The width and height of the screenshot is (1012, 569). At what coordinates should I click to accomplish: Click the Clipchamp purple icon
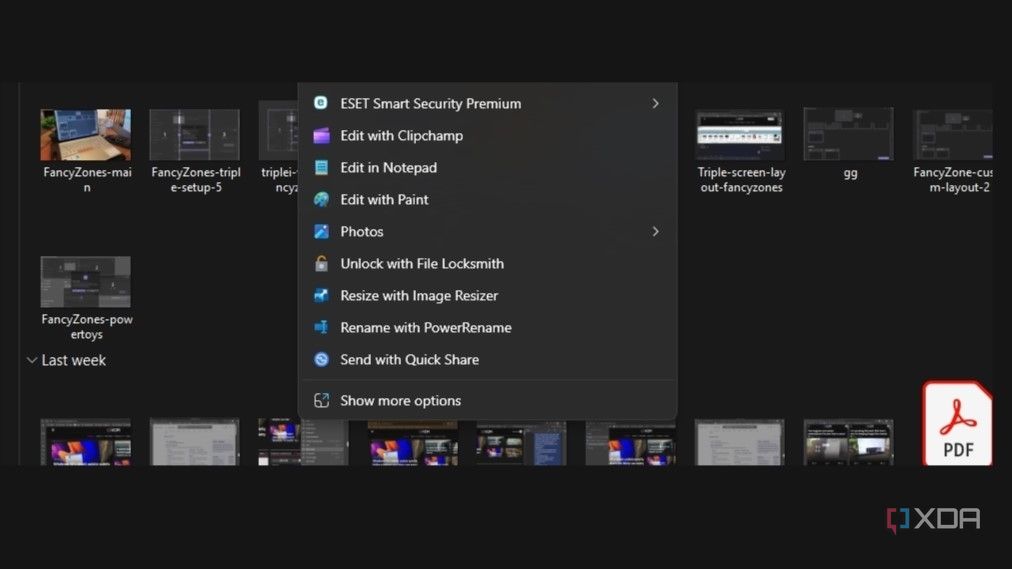pyautogui.click(x=321, y=135)
